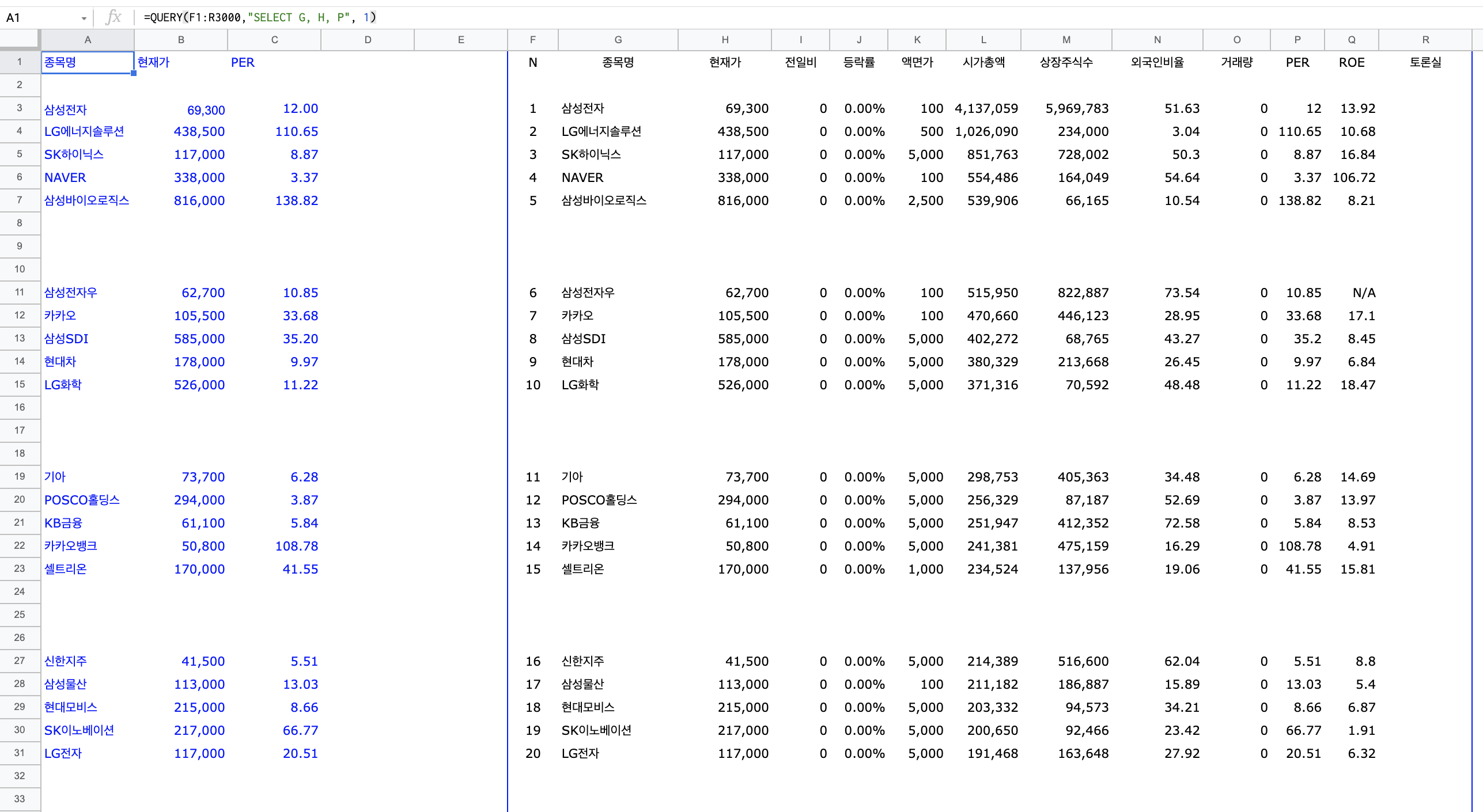
Task: Open the name box dropdown arrow
Action: 84,18
